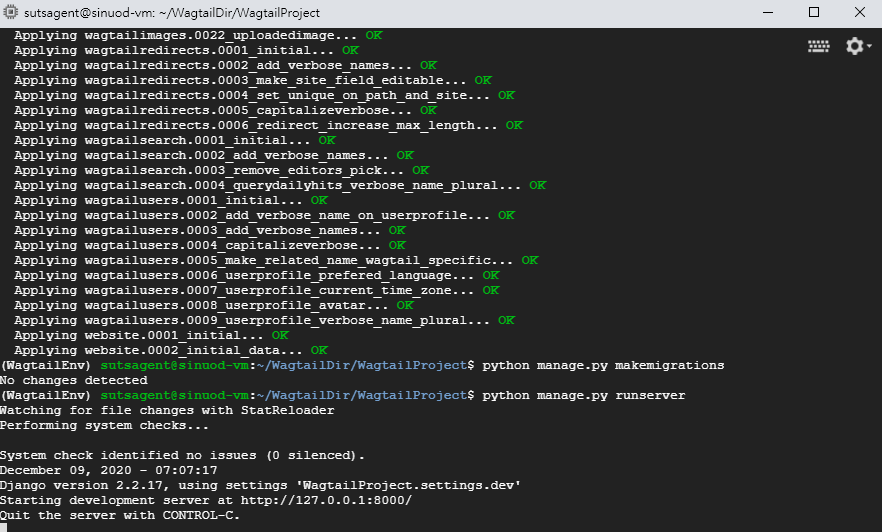
Task: Click 'wagtailredirects.0003_make_site_field_editable' line
Action: point(253,80)
